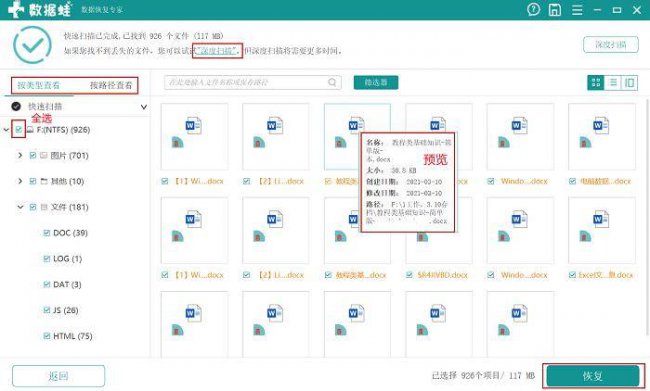Uncheck the JS (26) checkbox

pos(47,310)
